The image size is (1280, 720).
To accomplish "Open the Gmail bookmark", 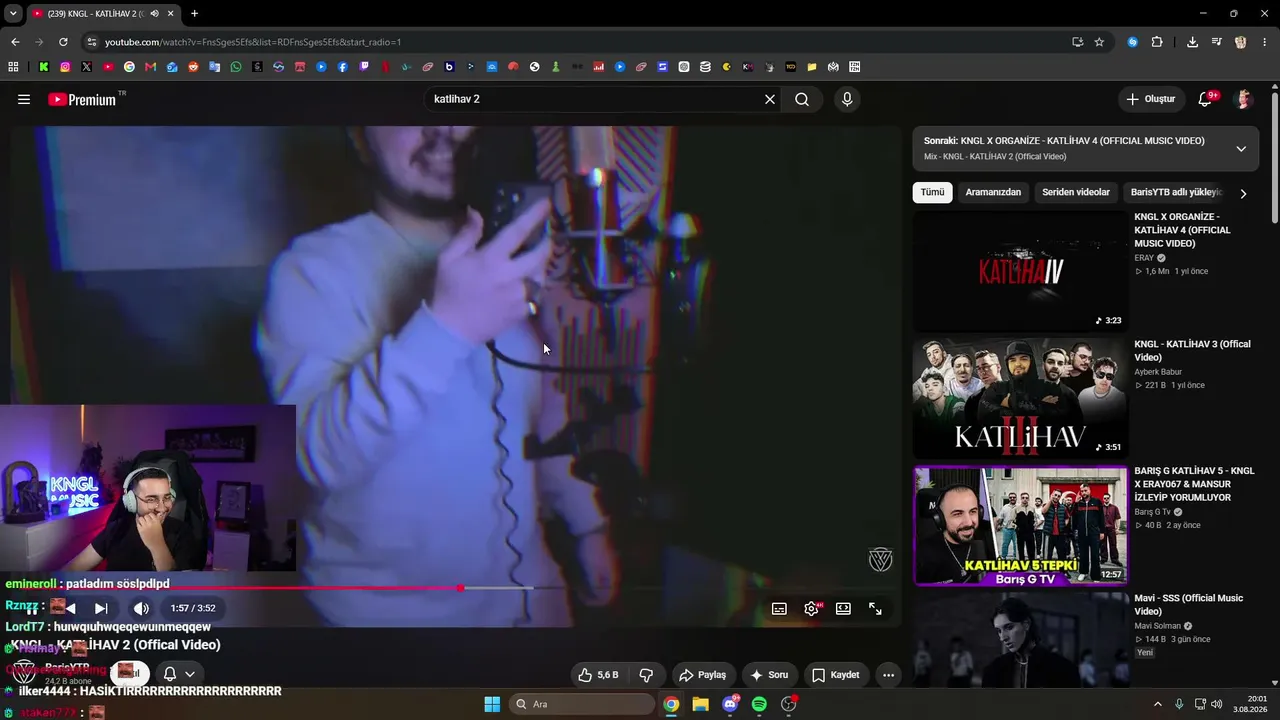I will 151,67.
